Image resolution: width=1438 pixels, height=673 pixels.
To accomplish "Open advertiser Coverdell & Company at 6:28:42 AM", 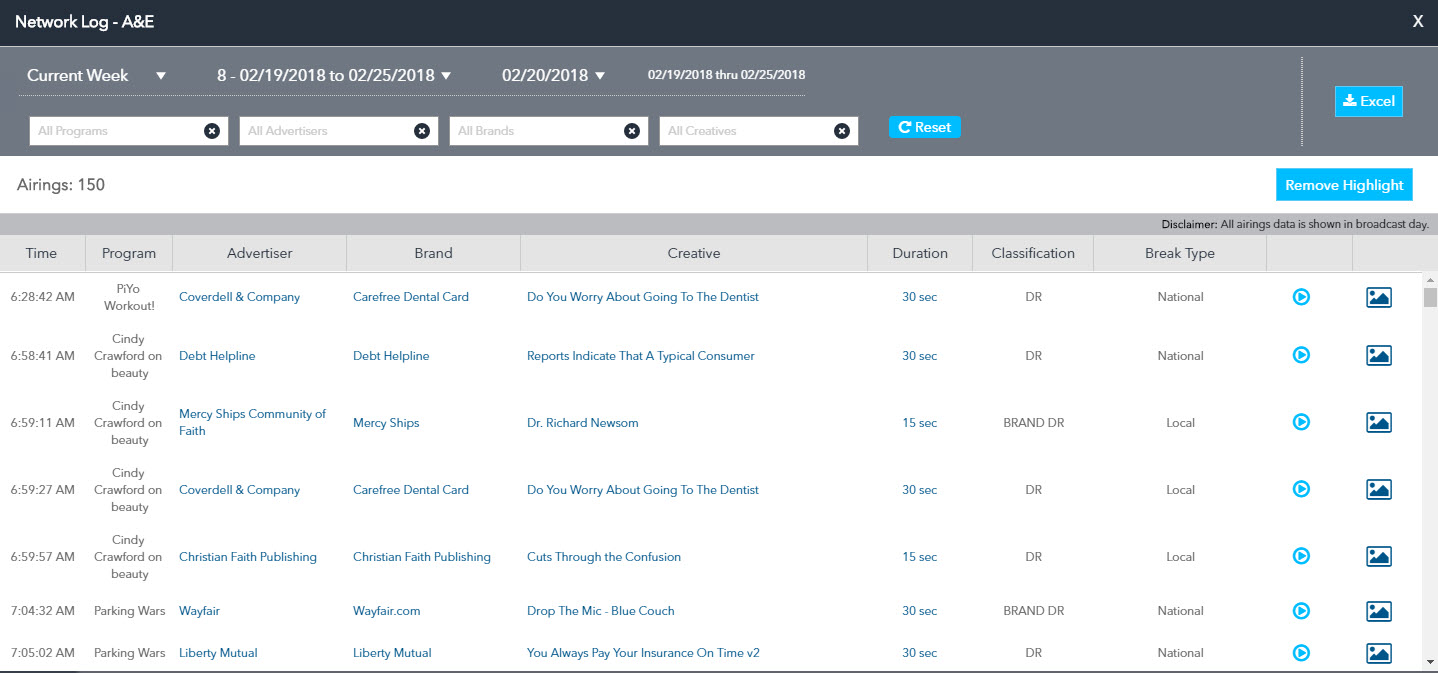I will pos(239,297).
